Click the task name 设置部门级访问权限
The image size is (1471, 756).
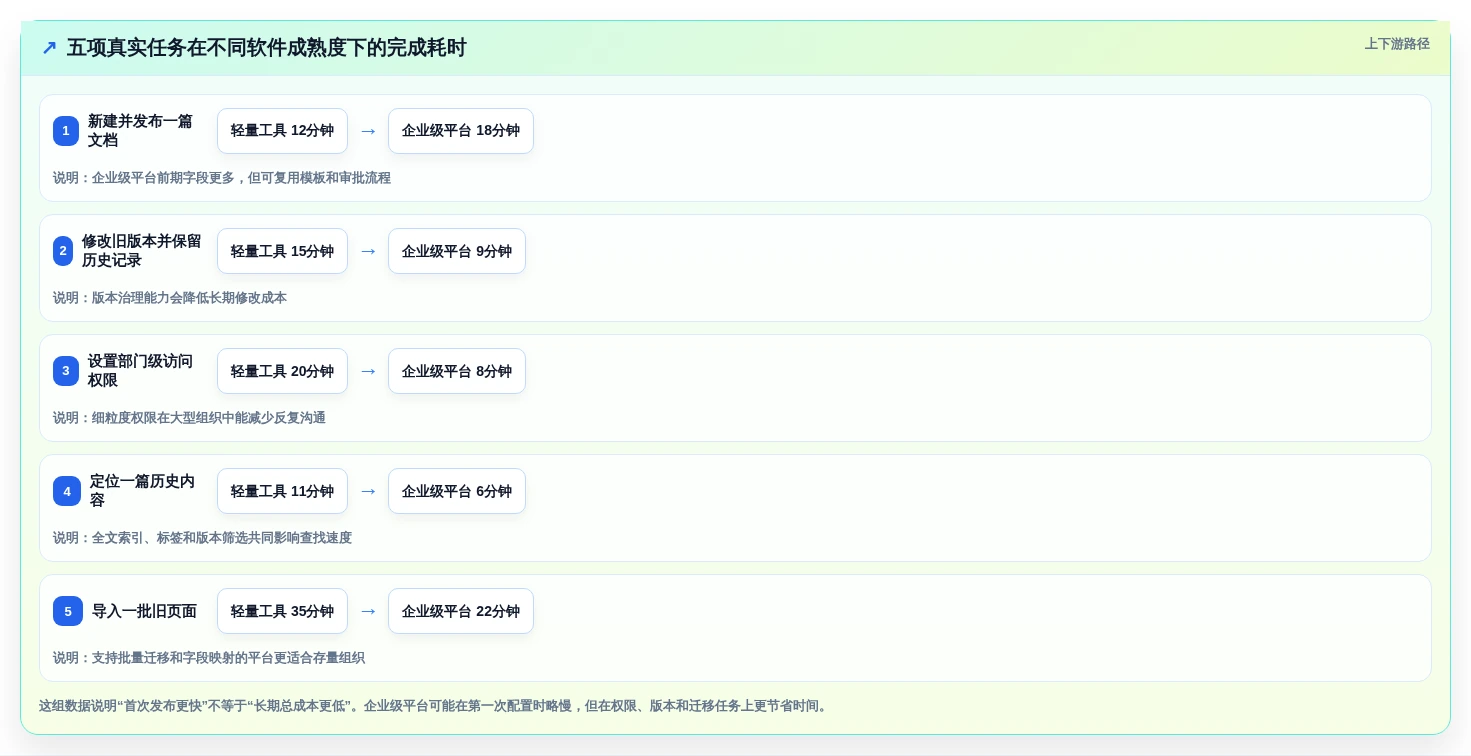pyautogui.click(x=140, y=371)
